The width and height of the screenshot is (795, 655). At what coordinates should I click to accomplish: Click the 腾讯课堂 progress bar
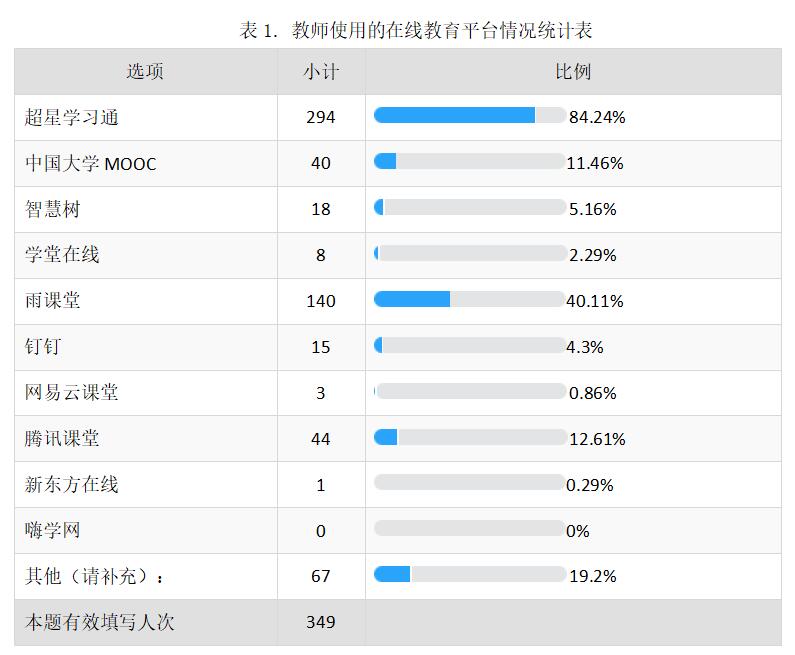point(469,438)
